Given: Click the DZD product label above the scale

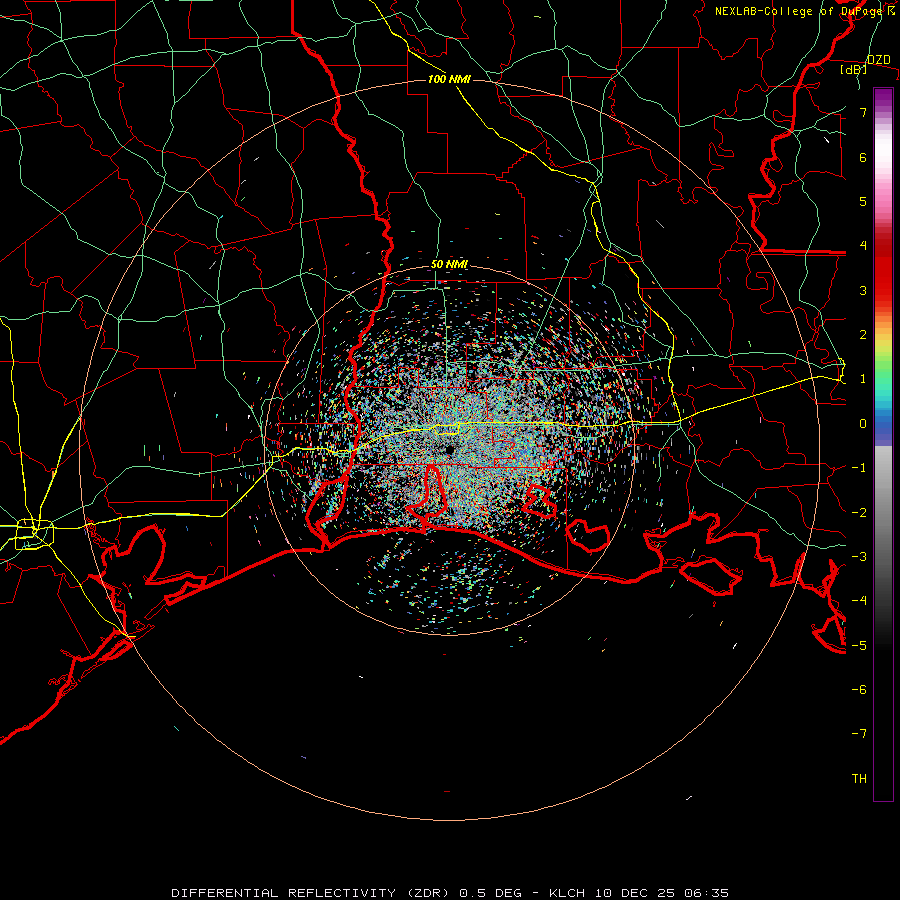Looking at the screenshot, I should (878, 60).
